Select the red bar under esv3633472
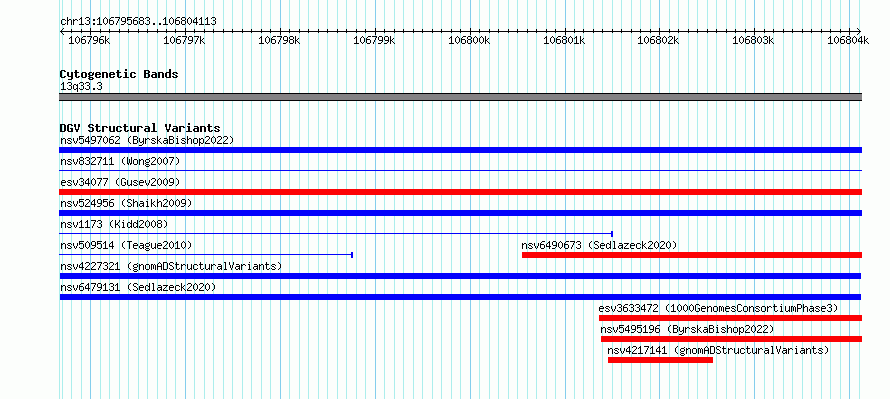The height and width of the screenshot is (399, 890). (x=730, y=318)
